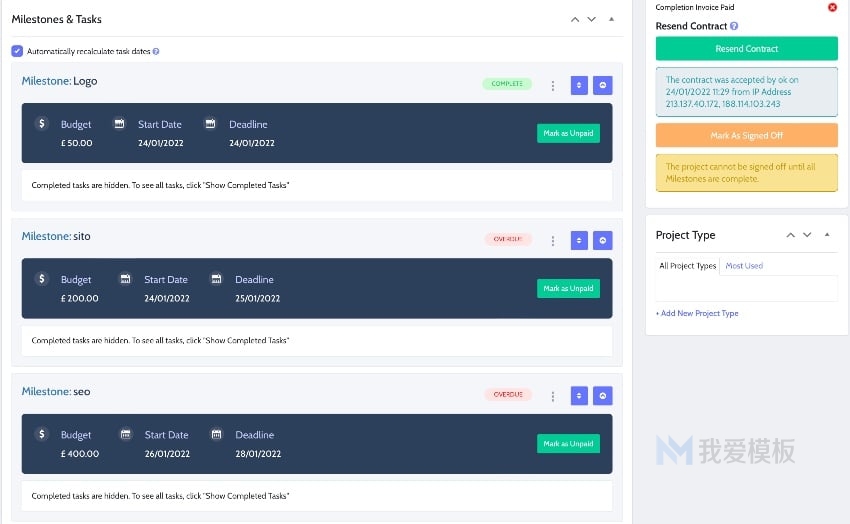
Task: Click the Milestone: Logo title
Action: pos(60,81)
